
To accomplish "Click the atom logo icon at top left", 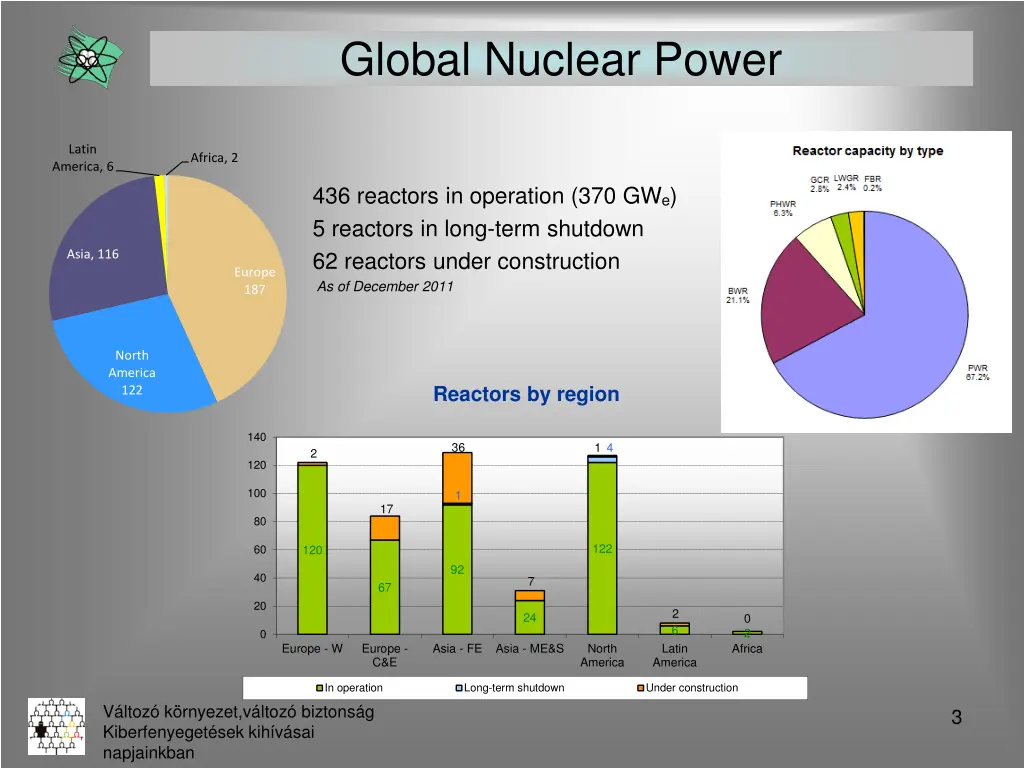I will tap(87, 59).
